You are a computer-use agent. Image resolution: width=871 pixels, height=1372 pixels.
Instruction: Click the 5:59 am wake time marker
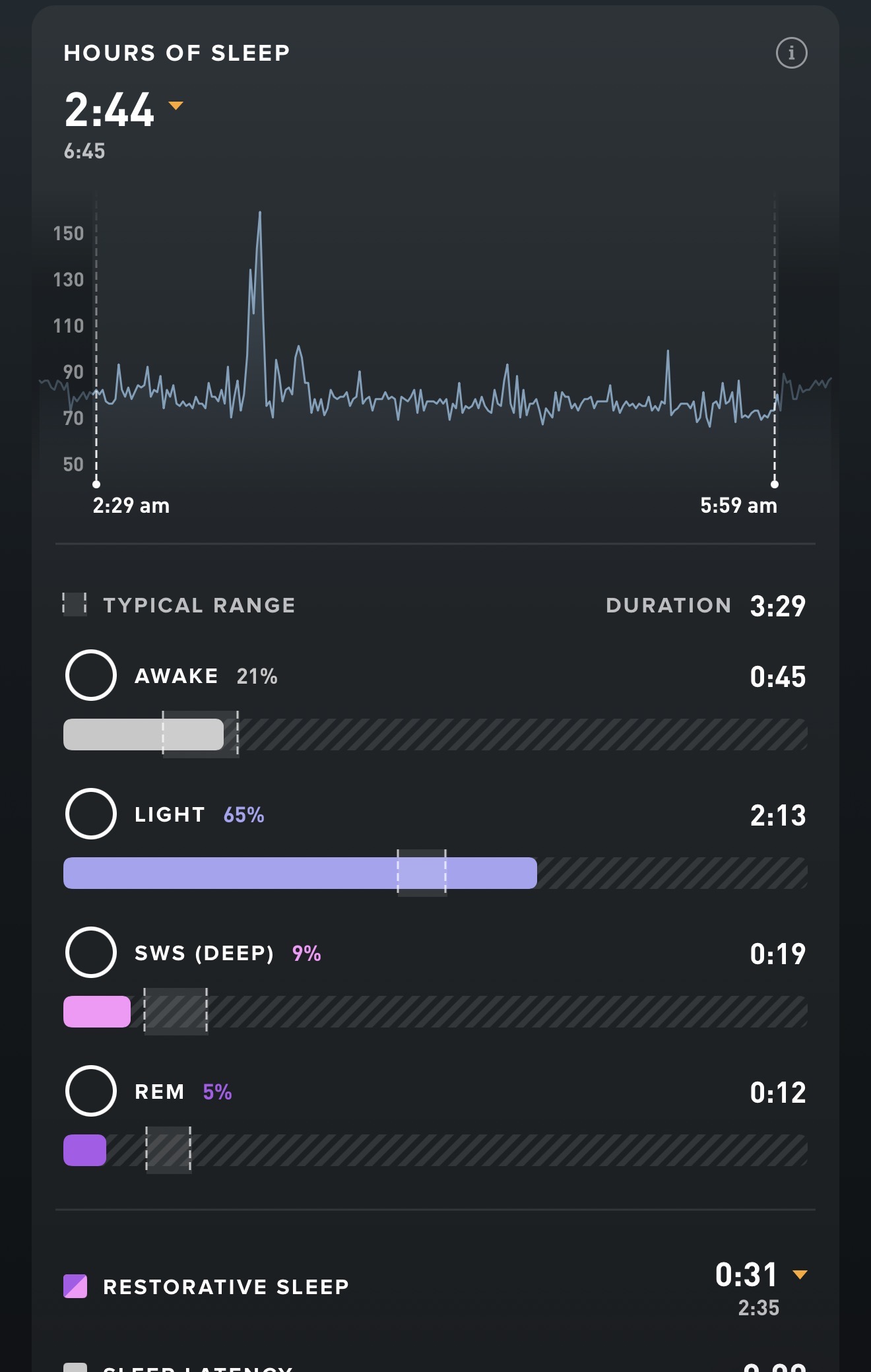pos(775,484)
